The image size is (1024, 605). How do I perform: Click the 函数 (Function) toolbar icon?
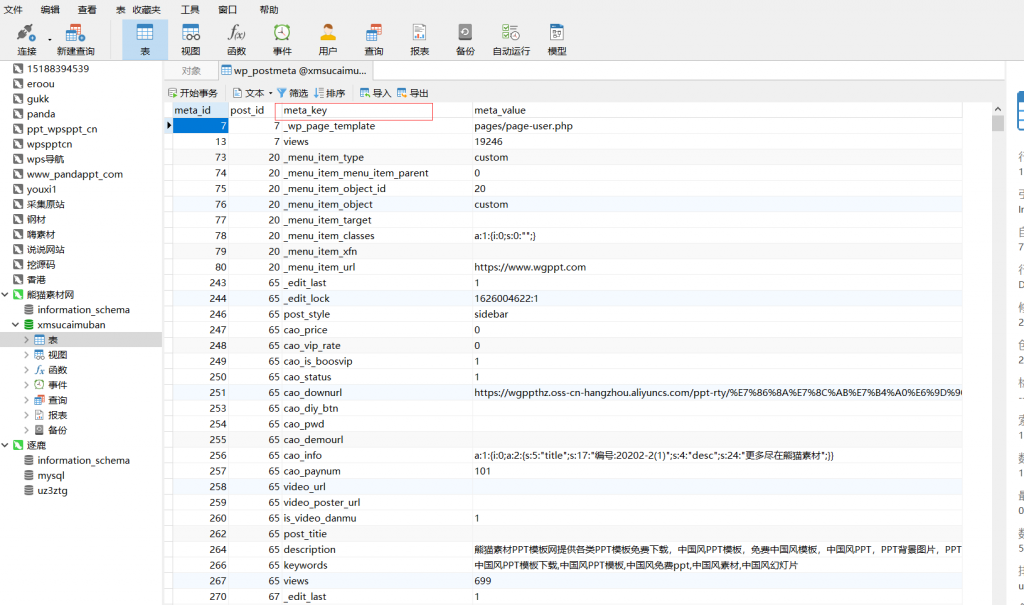[x=236, y=38]
